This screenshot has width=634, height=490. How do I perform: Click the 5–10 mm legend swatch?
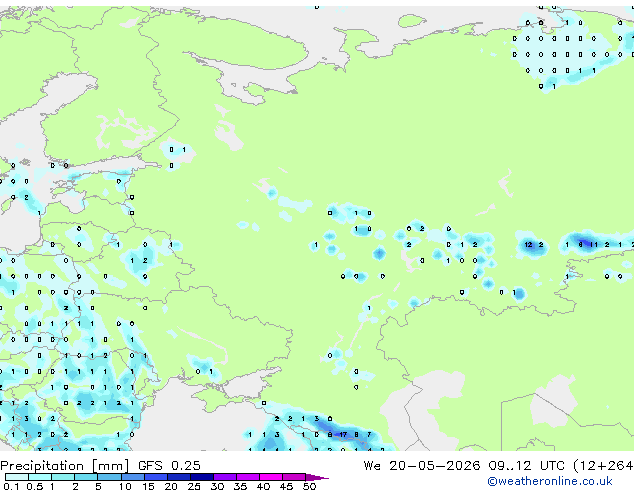[109, 477]
